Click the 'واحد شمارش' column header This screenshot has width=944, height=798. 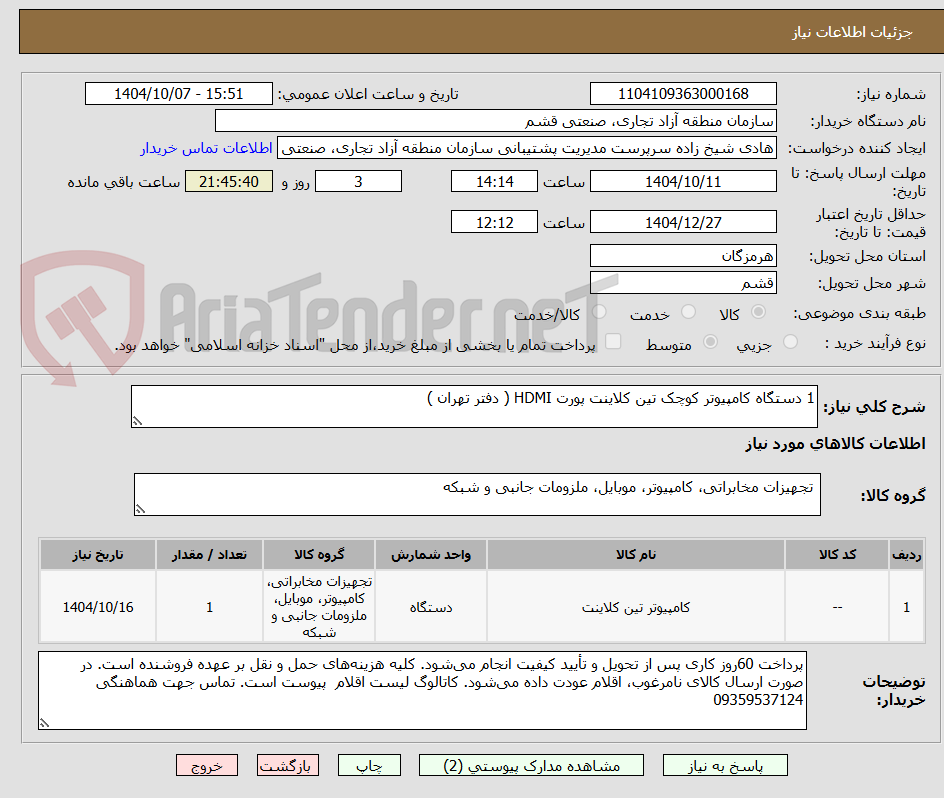coord(430,555)
